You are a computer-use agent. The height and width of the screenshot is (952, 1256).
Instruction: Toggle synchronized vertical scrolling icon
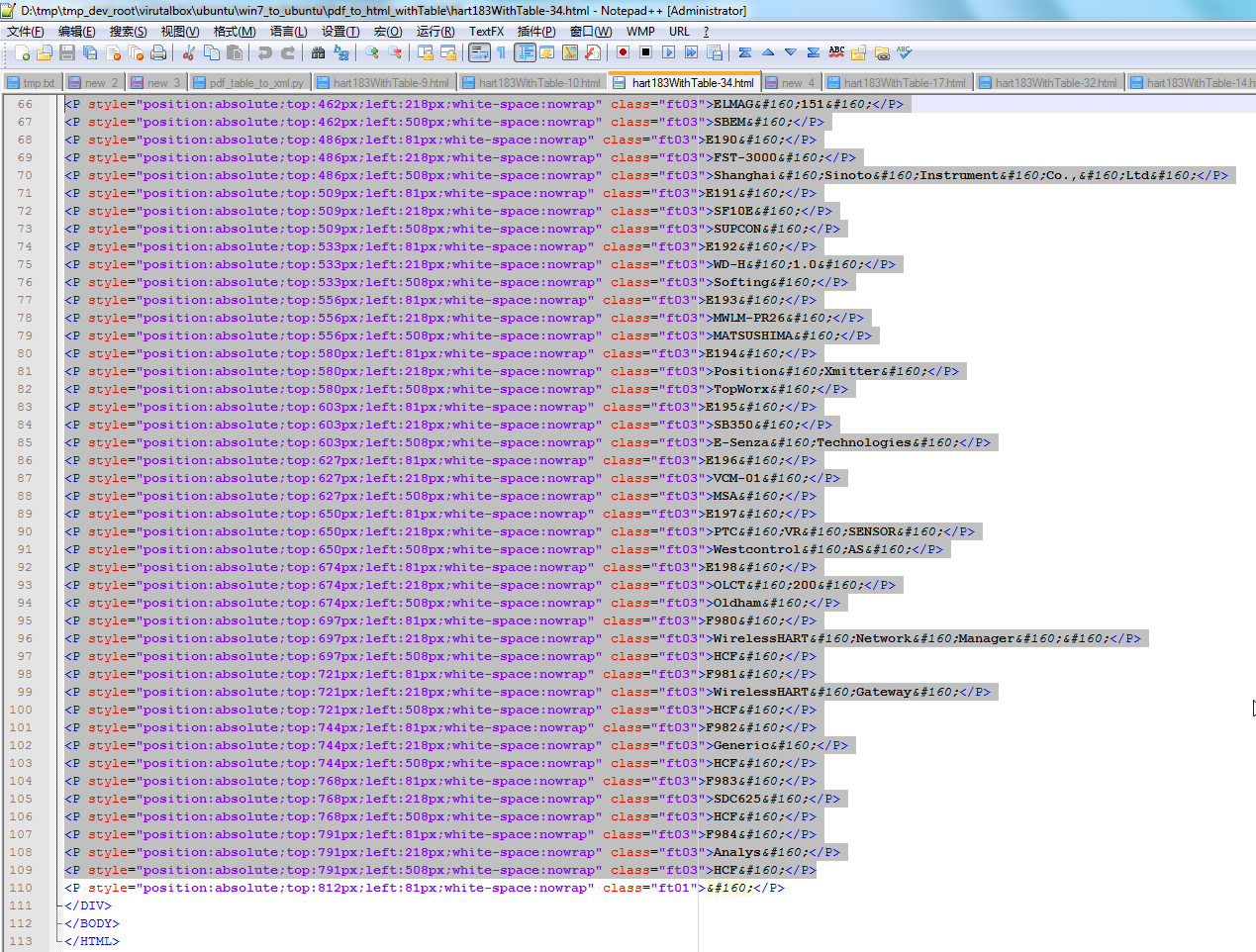pyautogui.click(x=426, y=52)
